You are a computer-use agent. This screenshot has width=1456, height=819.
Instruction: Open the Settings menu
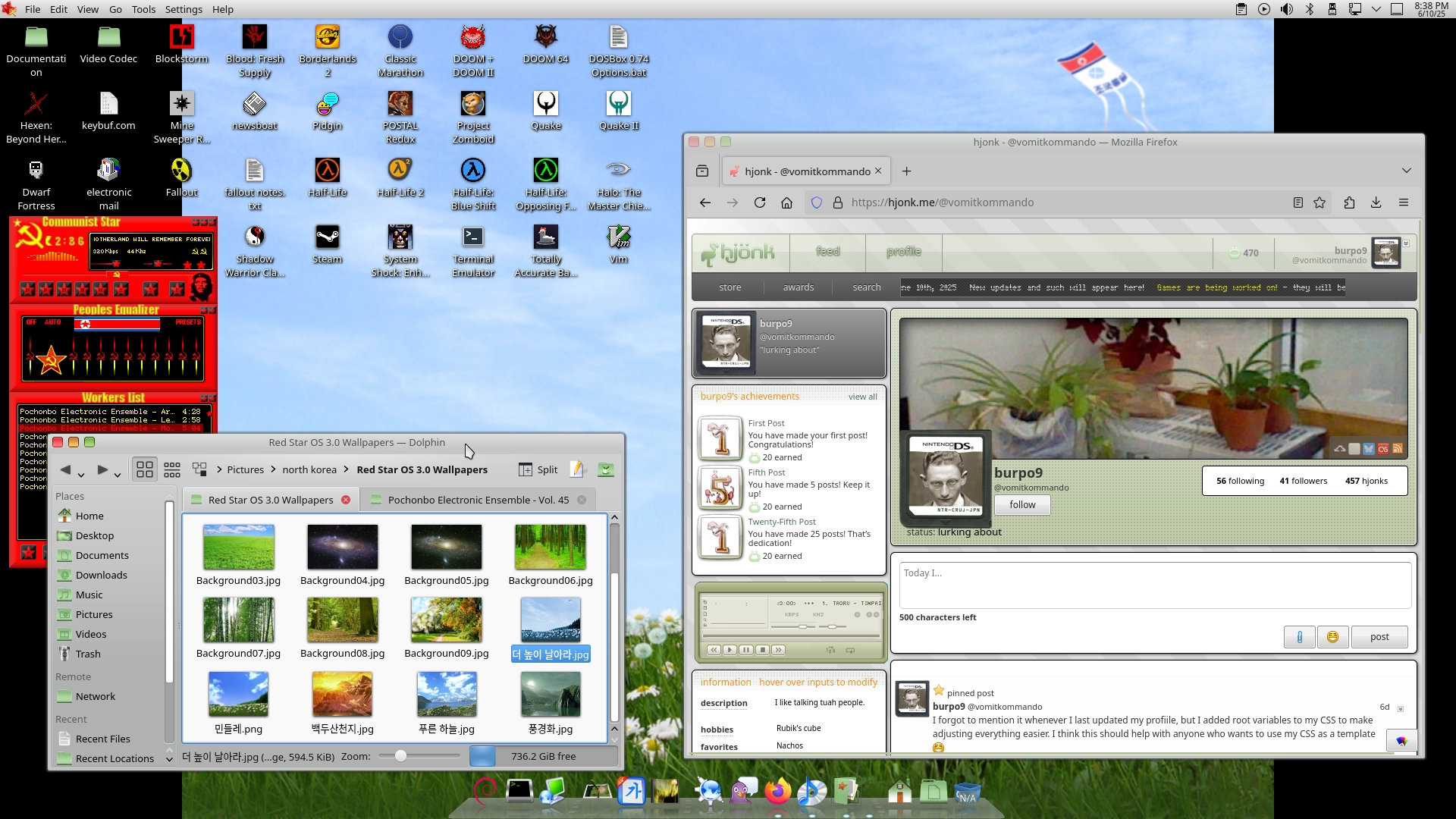click(184, 9)
